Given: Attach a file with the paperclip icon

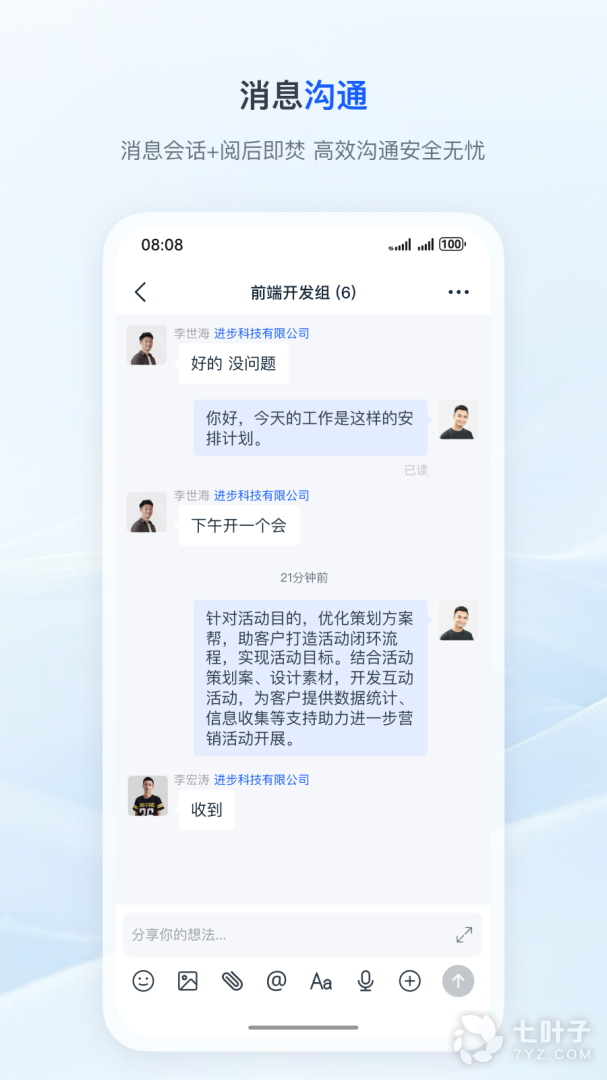Looking at the screenshot, I should (x=232, y=981).
